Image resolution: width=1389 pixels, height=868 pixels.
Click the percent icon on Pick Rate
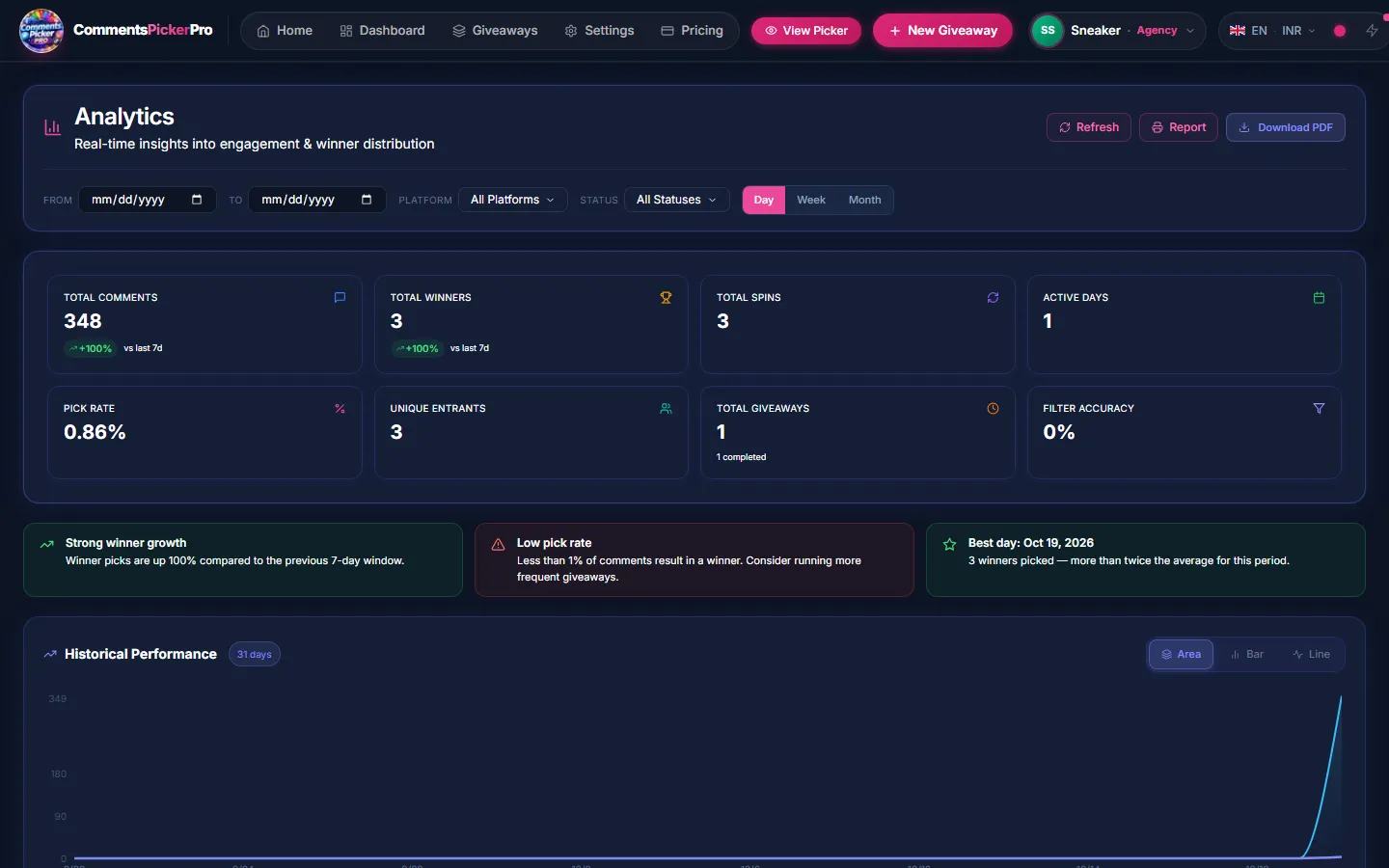340,409
